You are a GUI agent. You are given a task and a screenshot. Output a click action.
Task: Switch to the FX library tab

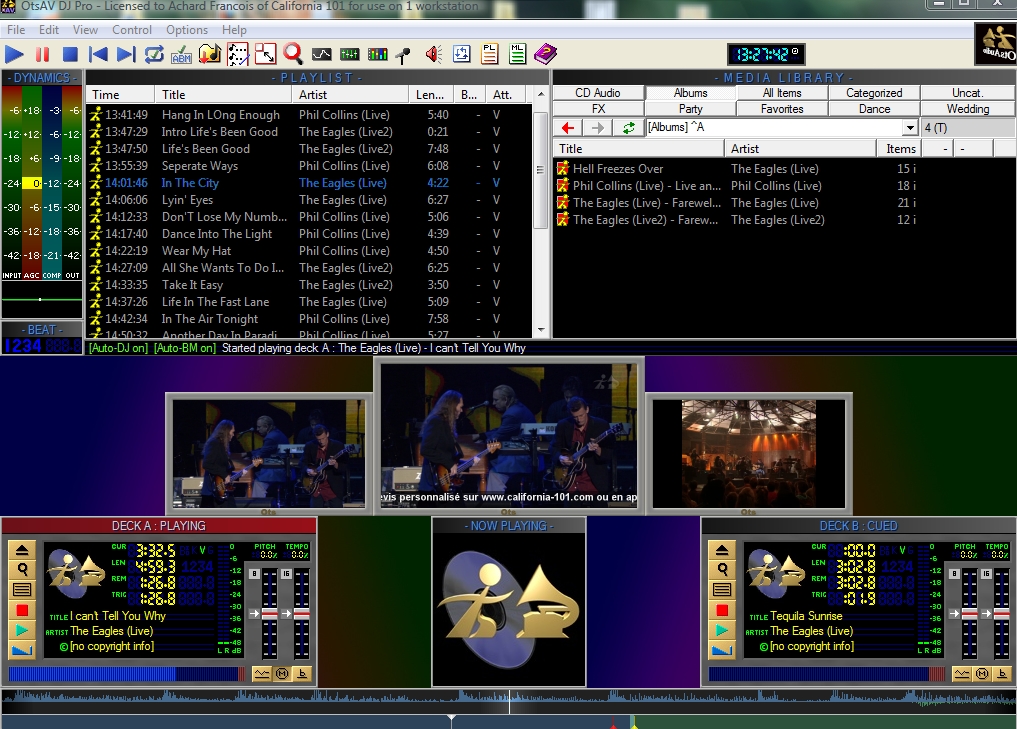598,109
